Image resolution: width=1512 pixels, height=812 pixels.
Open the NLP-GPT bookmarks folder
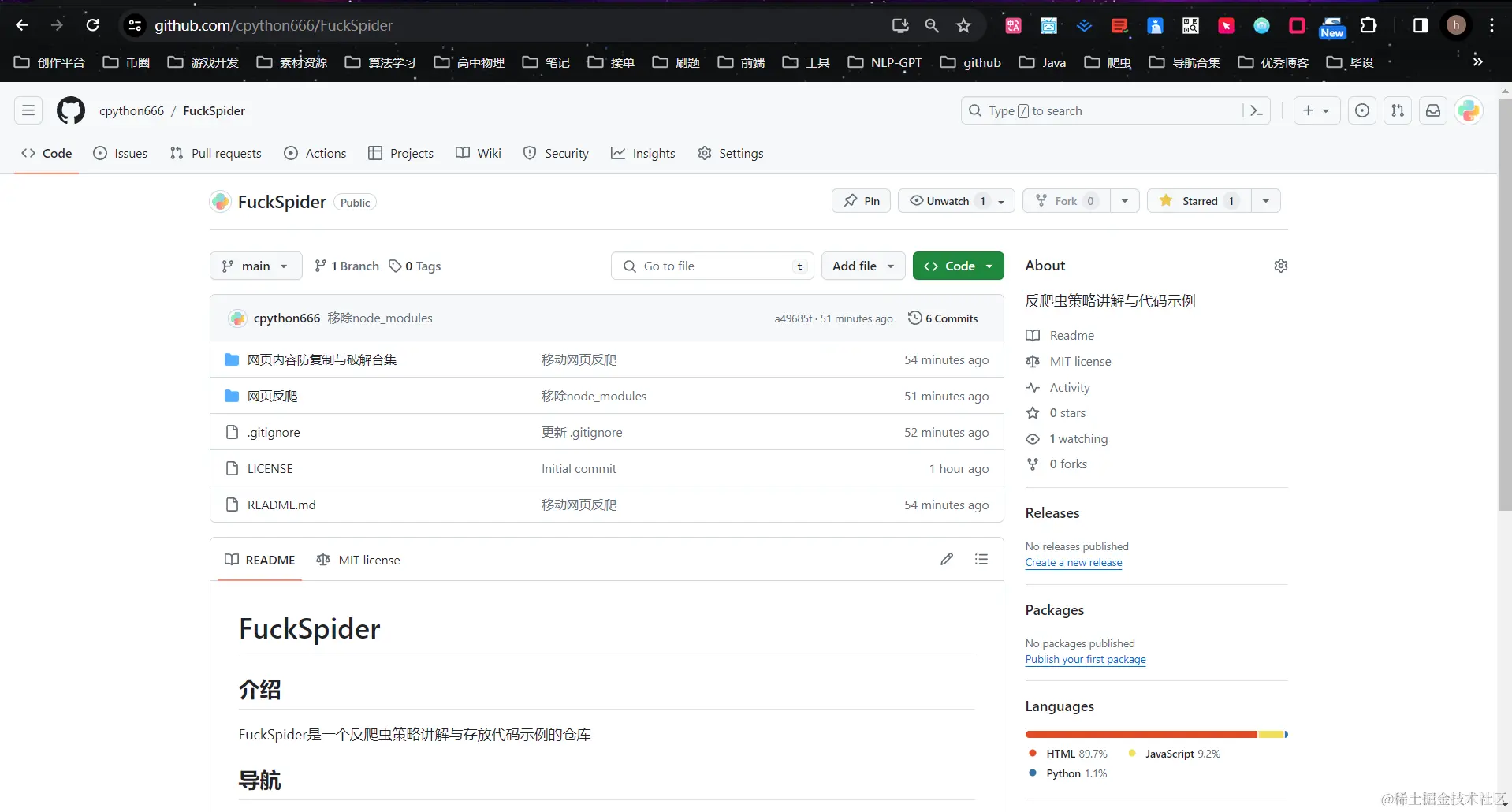884,62
